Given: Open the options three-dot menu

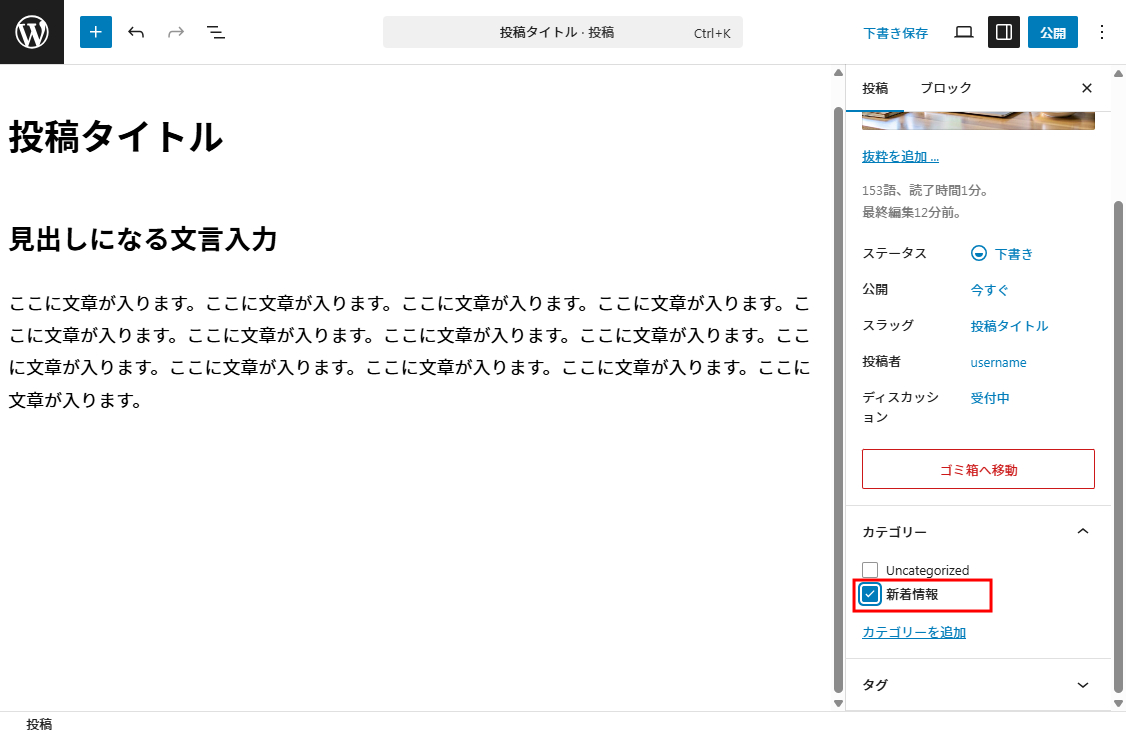Looking at the screenshot, I should pos(1102,32).
